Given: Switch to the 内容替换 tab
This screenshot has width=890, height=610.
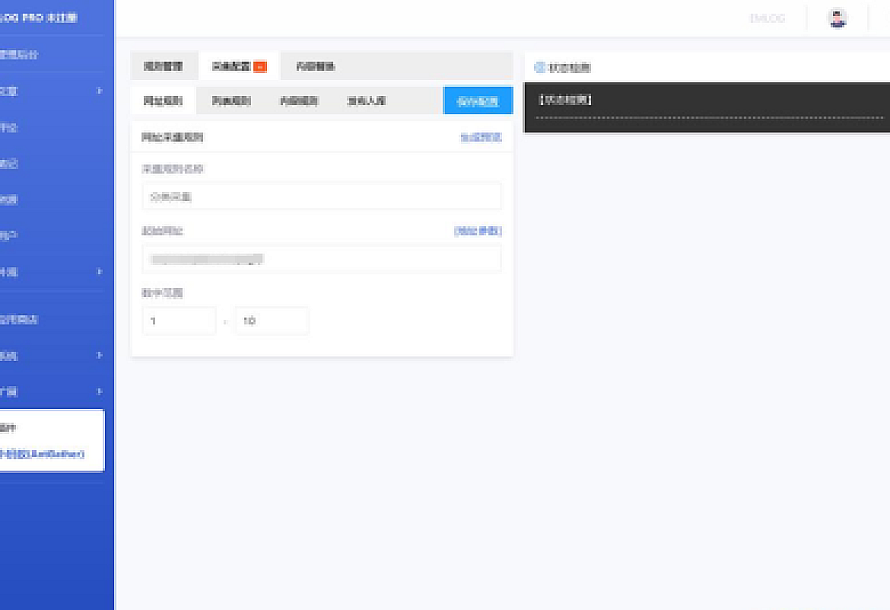Looking at the screenshot, I should click(315, 67).
